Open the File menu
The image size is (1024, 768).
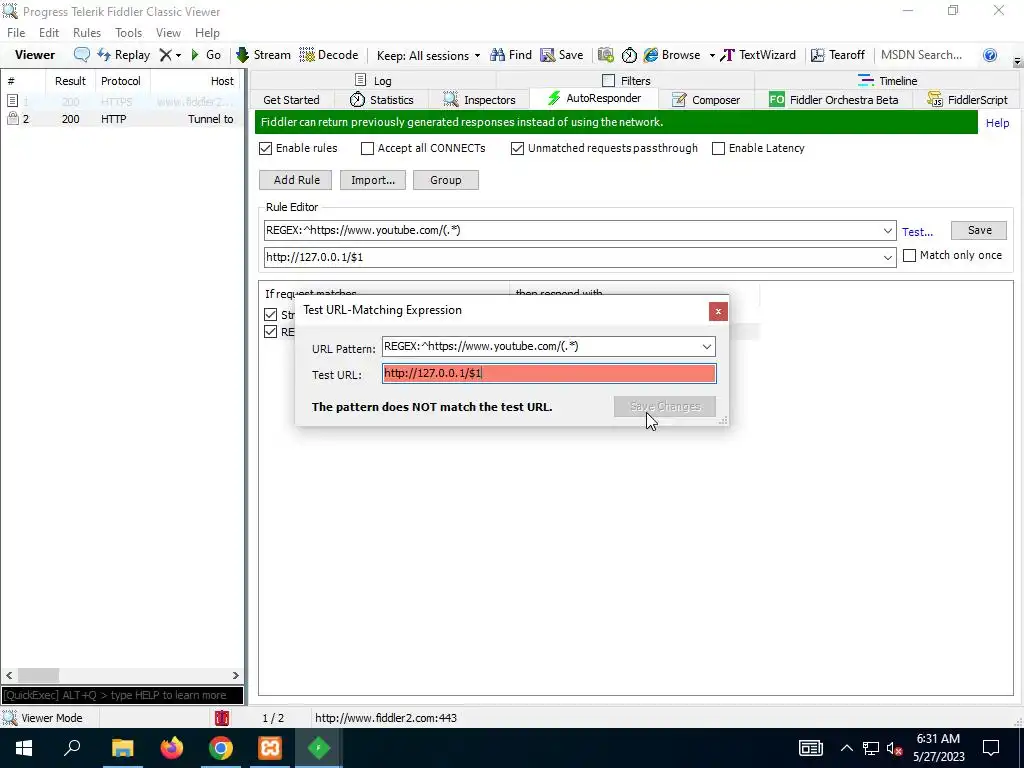click(x=16, y=33)
